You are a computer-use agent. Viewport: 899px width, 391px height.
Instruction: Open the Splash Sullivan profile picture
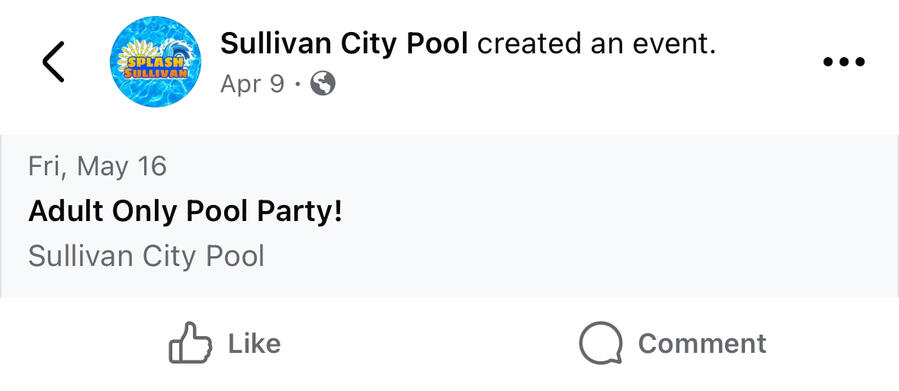pyautogui.click(x=155, y=61)
